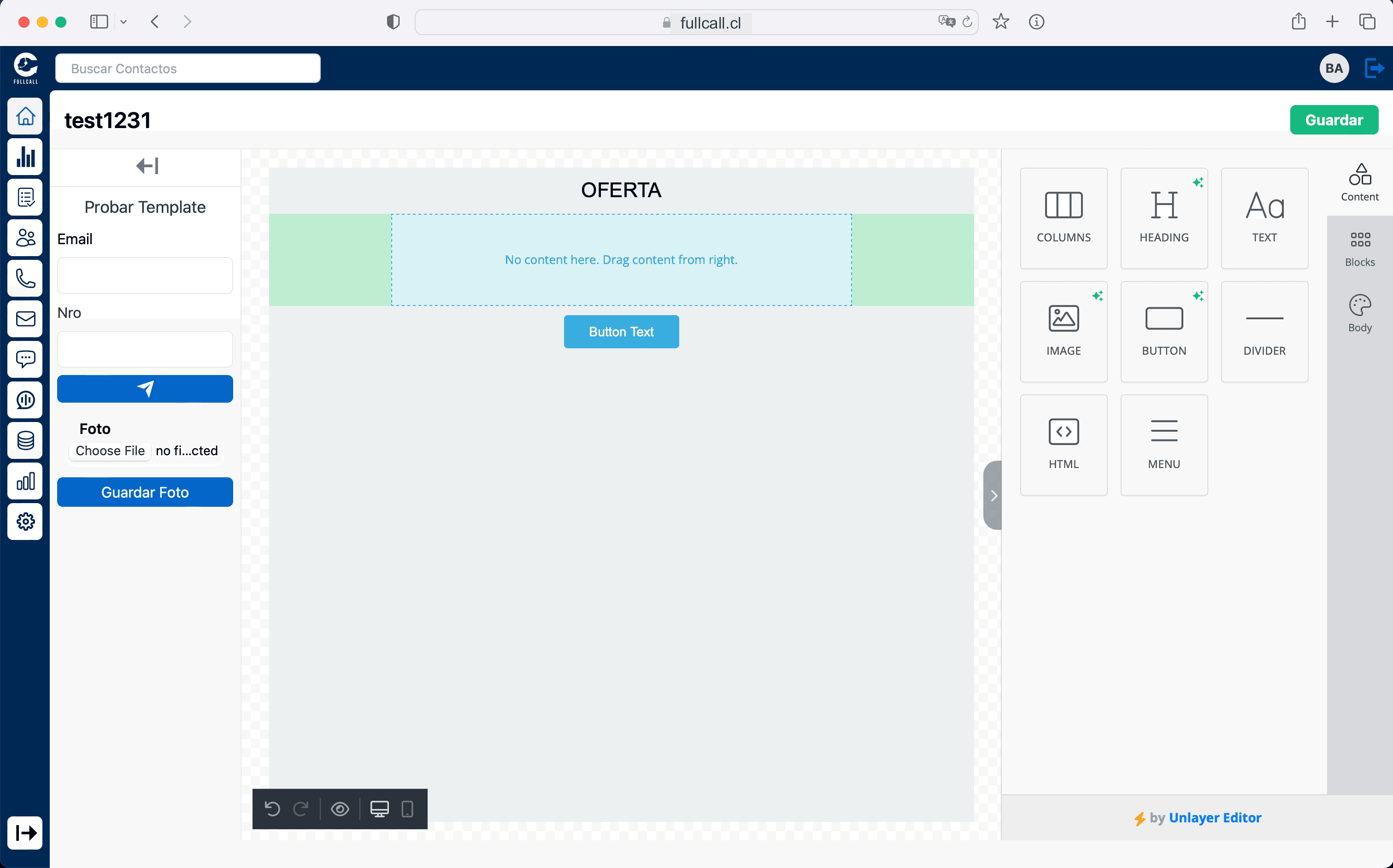Click the DIVIDER content tile
Image resolution: width=1393 pixels, height=868 pixels.
tap(1264, 331)
